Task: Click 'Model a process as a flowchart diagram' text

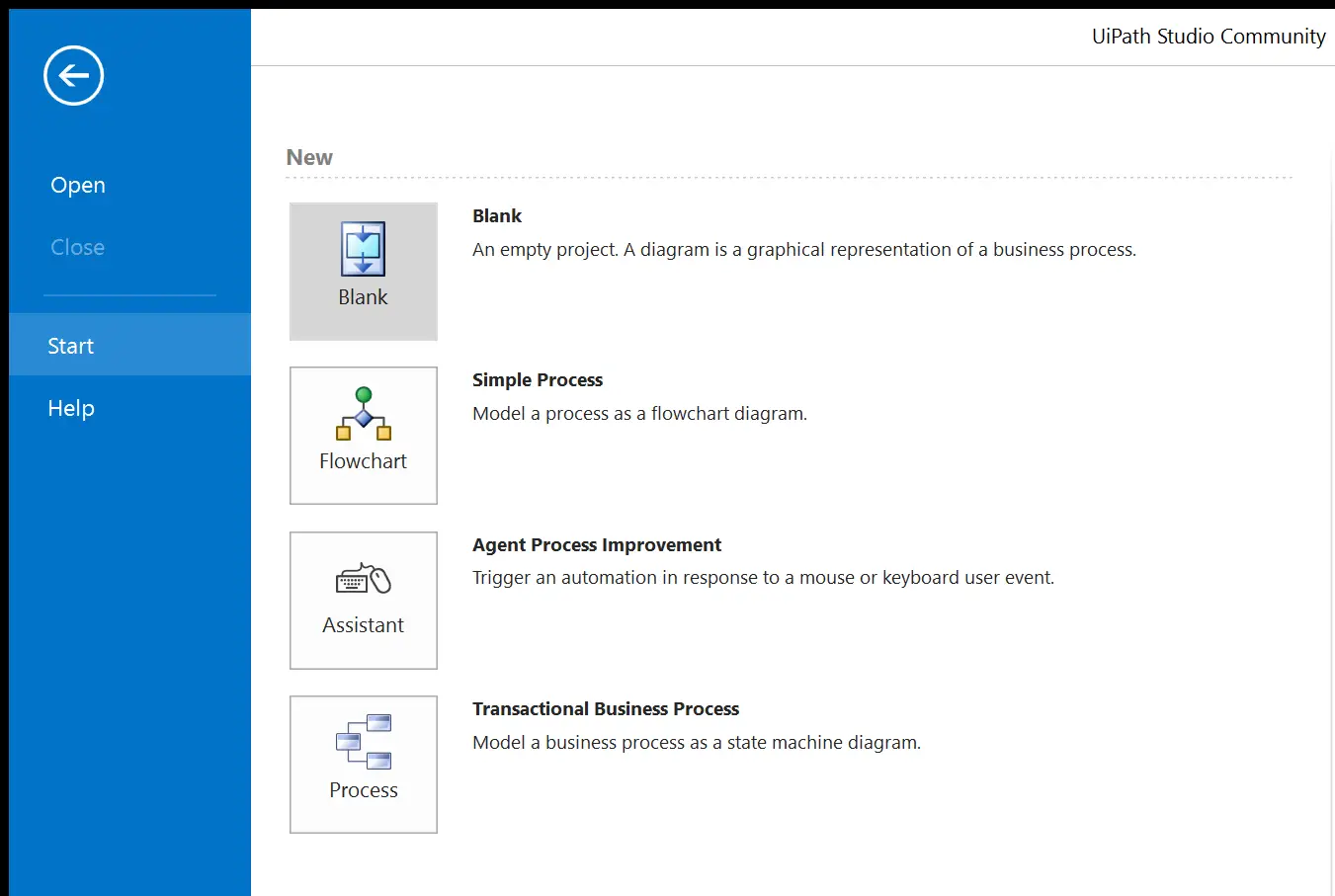Action: (x=639, y=414)
